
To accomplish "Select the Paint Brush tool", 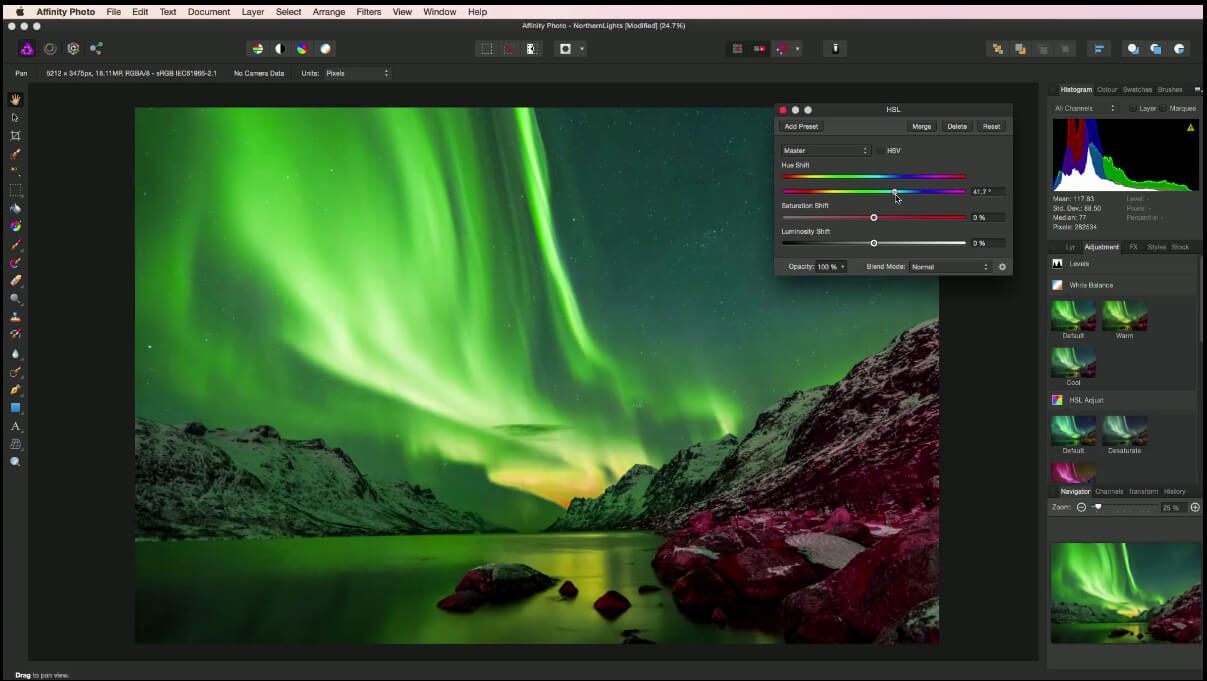I will tap(15, 244).
